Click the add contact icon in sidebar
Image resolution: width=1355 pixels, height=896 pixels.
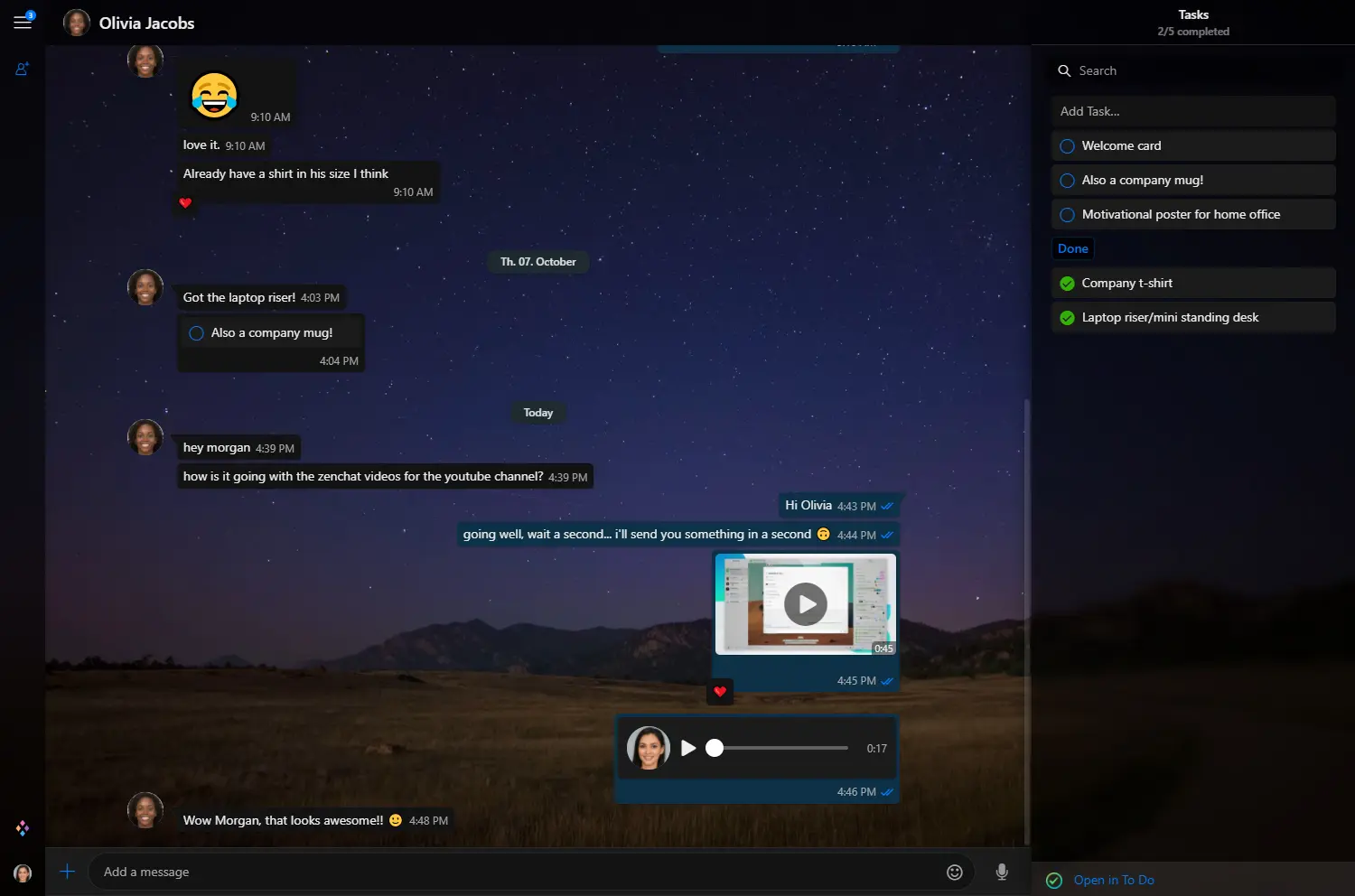pos(23,69)
